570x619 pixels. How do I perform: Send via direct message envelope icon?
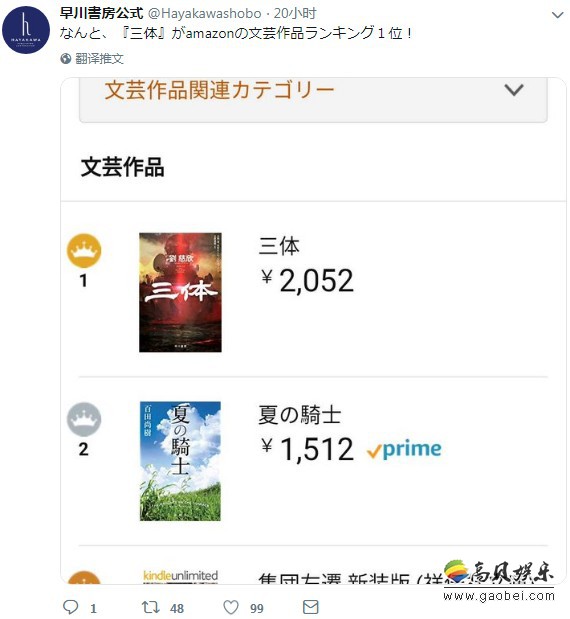point(311,607)
